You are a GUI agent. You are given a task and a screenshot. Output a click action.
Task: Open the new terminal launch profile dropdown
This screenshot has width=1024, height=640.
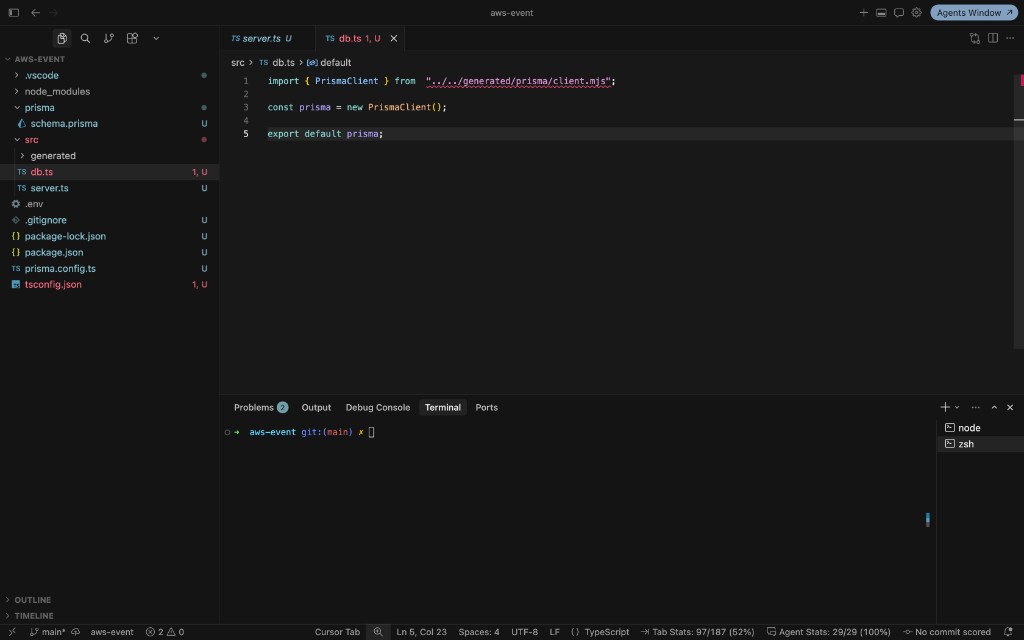pyautogui.click(x=957, y=407)
